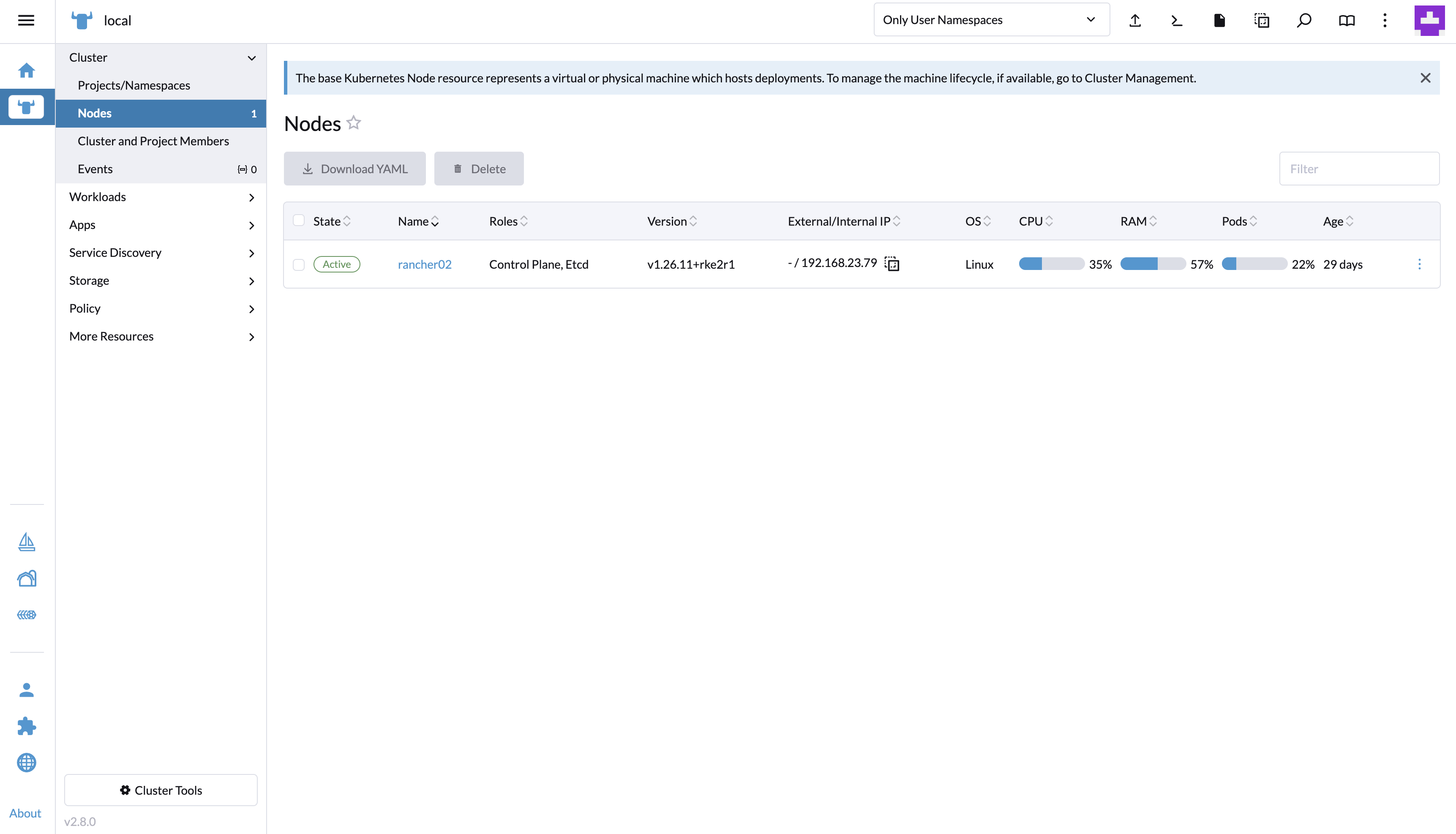Download KubeConfig file icon
This screenshot has width=1456, height=834.
1219,21
